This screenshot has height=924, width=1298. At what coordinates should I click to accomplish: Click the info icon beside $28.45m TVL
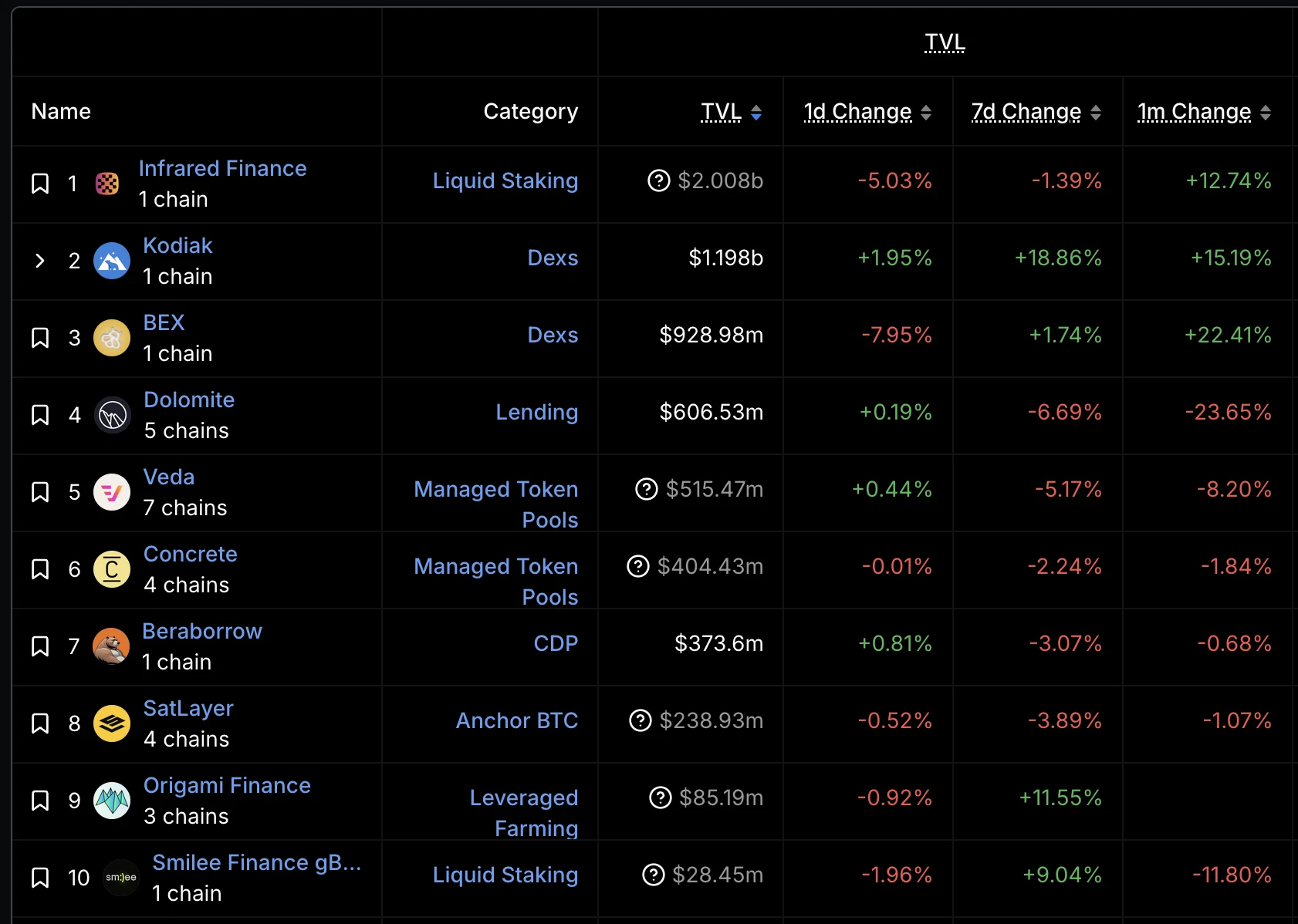click(x=653, y=875)
